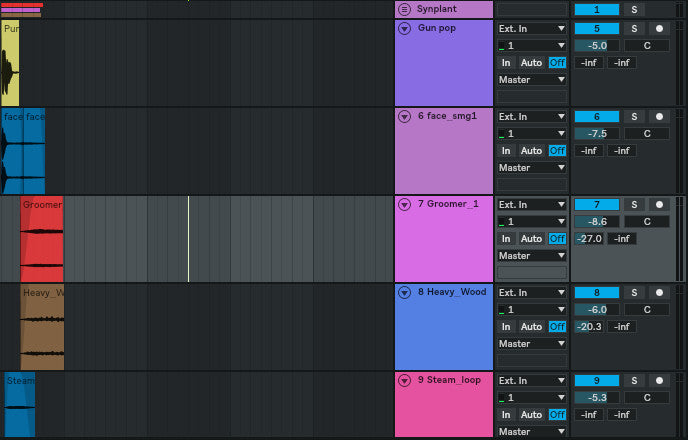Select Heavy_Wood send value -20.3

click(x=589, y=327)
